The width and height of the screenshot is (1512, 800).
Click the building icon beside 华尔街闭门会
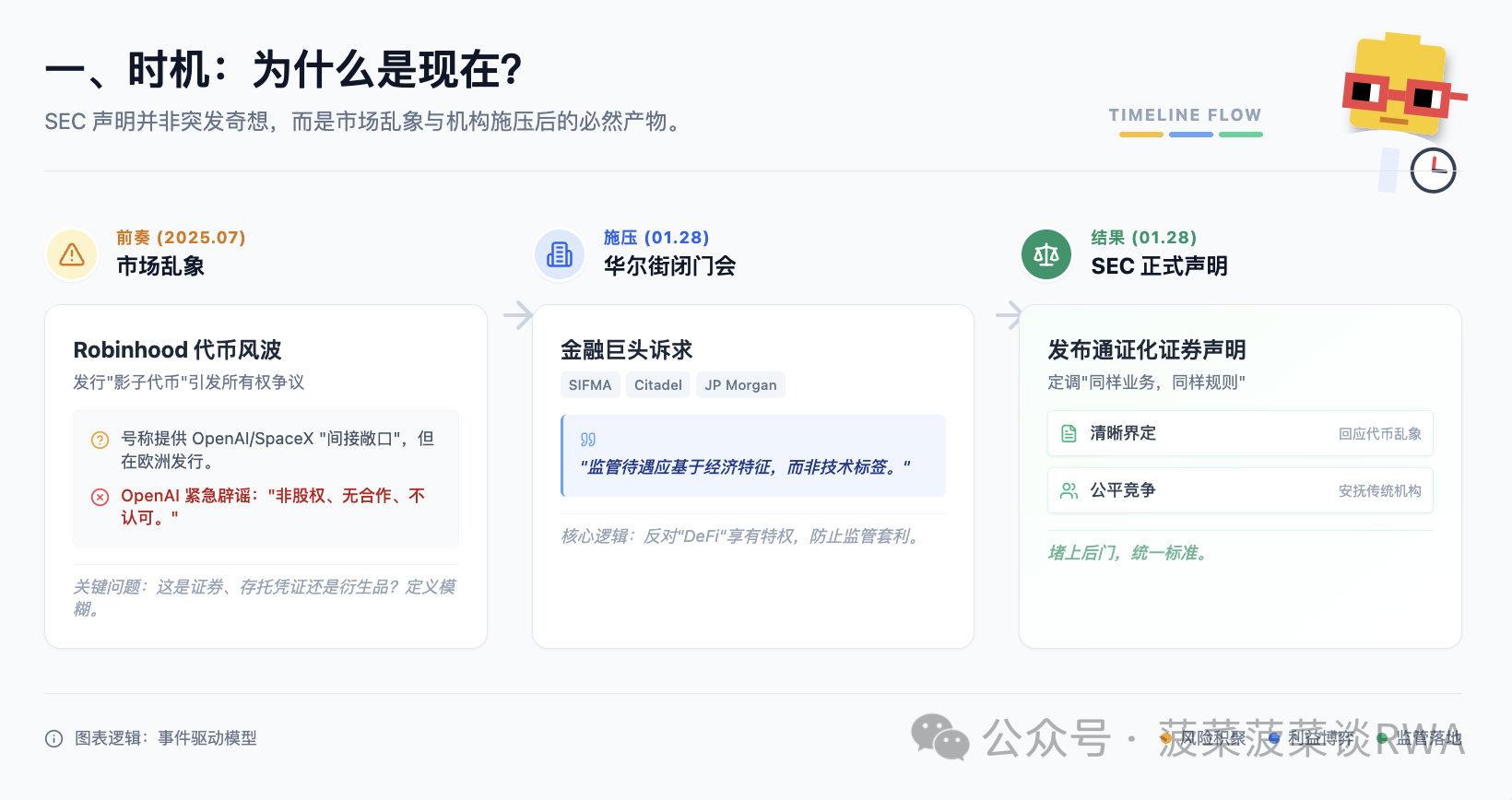click(560, 254)
